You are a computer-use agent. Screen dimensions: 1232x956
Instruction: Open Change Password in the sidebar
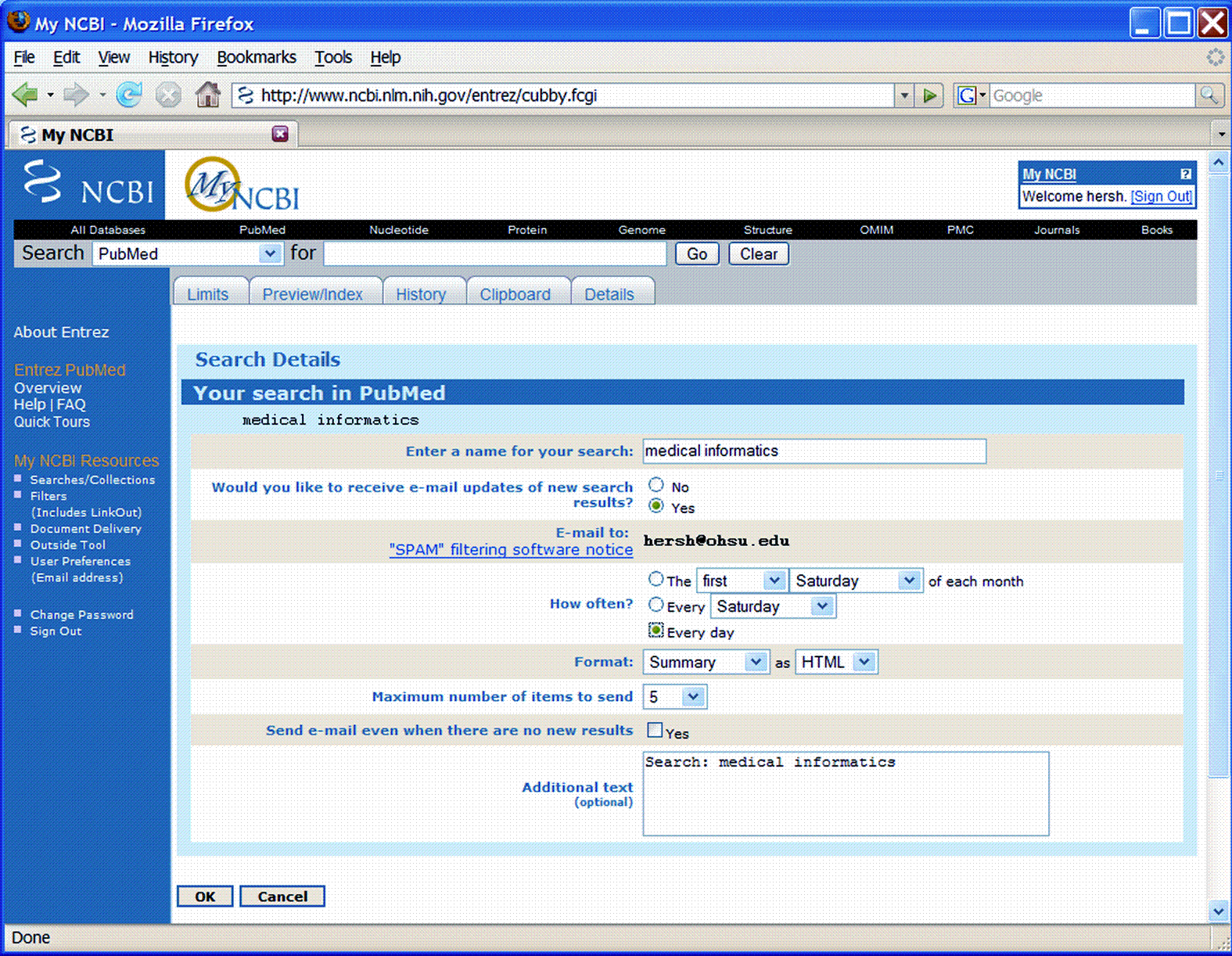coord(81,614)
